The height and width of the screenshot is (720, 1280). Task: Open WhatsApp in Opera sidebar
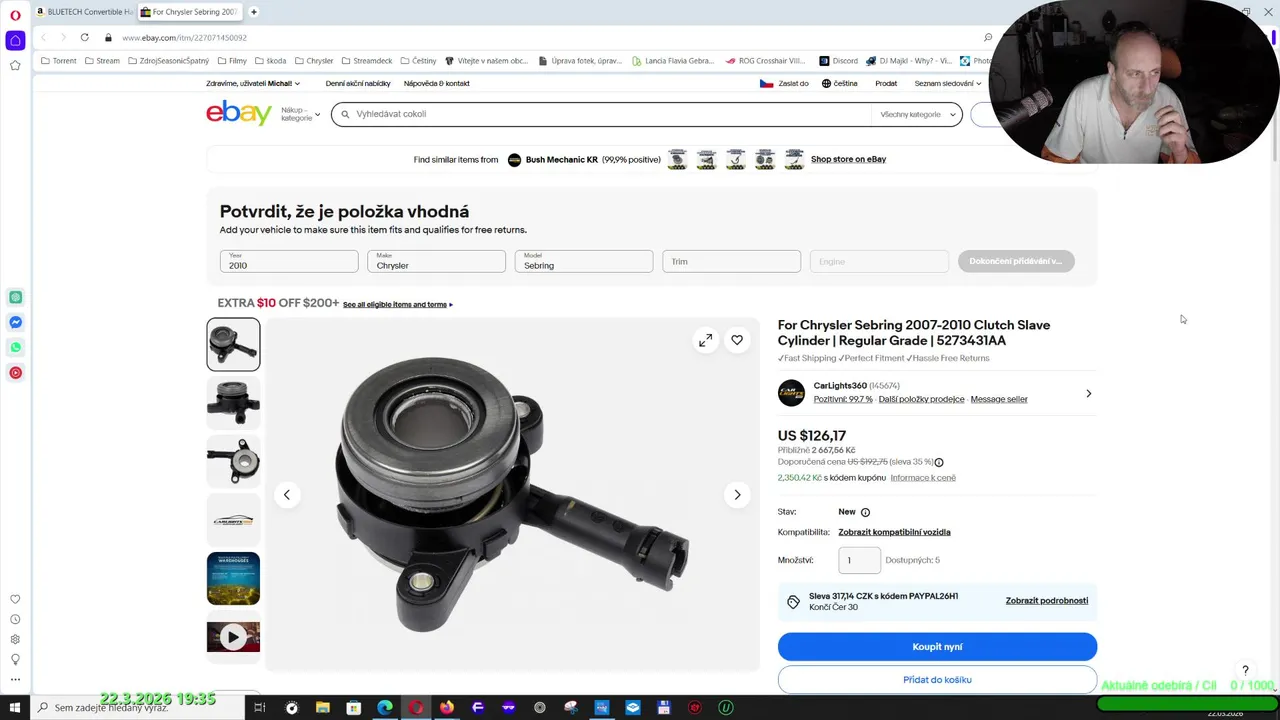coord(15,347)
